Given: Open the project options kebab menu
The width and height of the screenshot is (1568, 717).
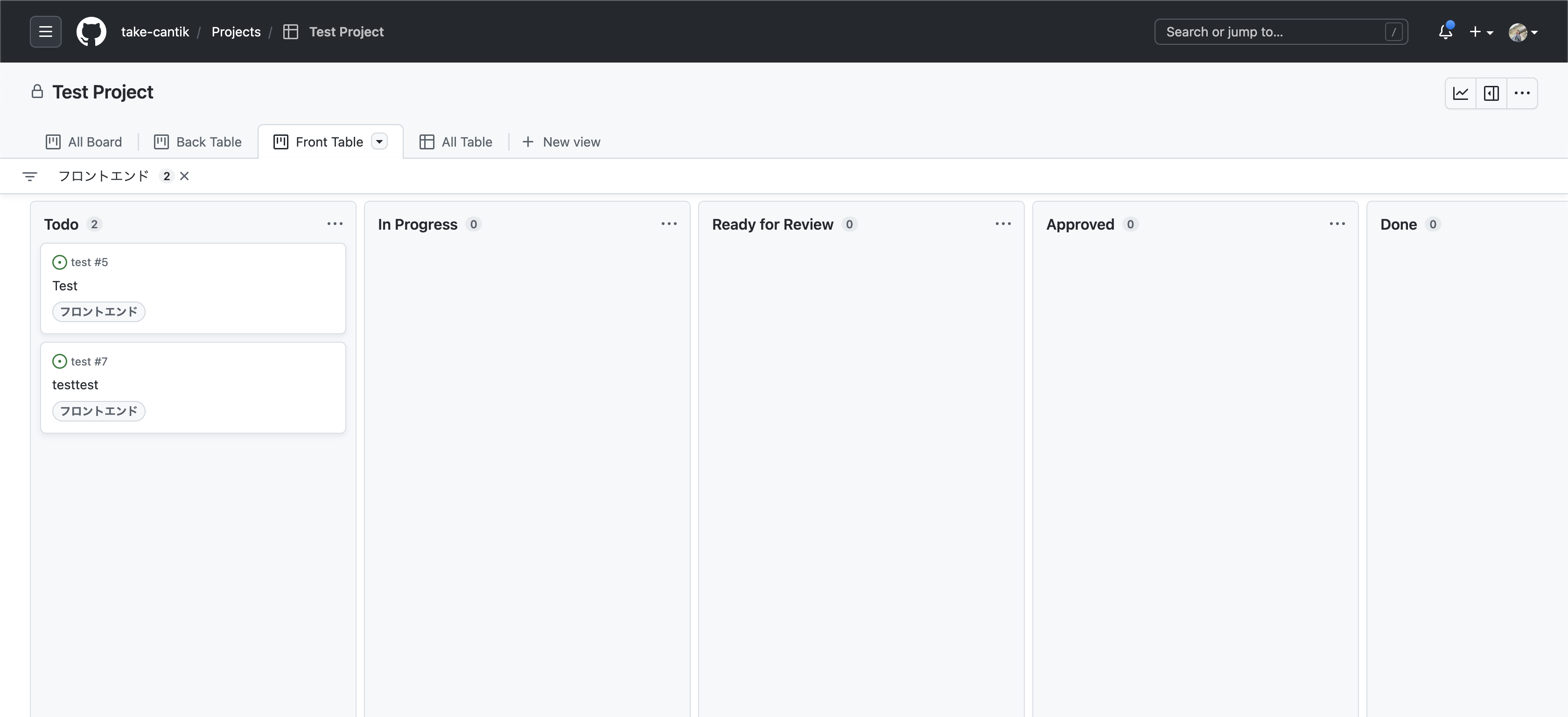Looking at the screenshot, I should [1522, 93].
